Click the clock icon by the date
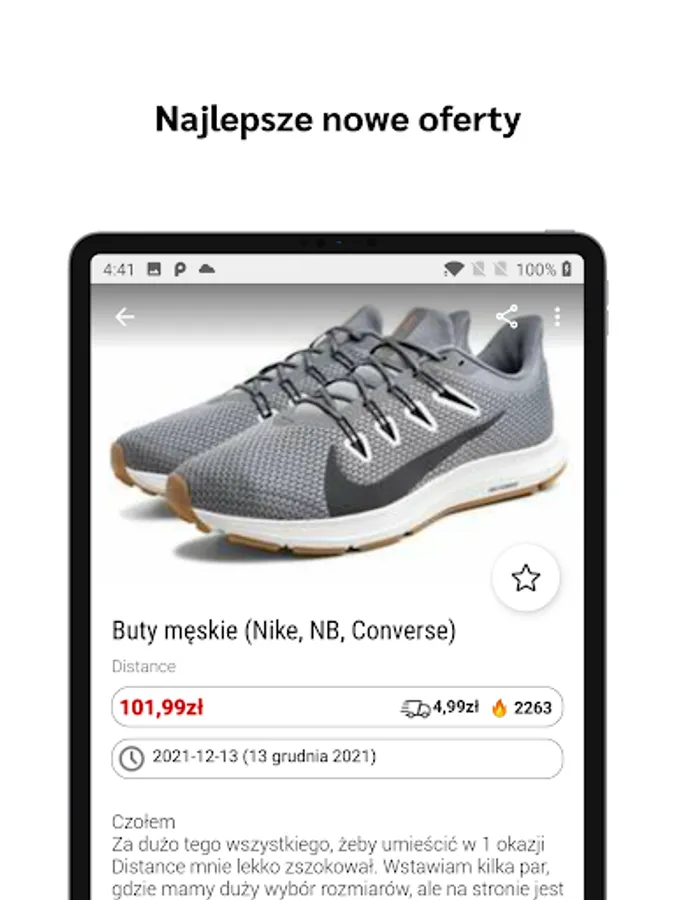The width and height of the screenshot is (675, 900). tap(131, 758)
